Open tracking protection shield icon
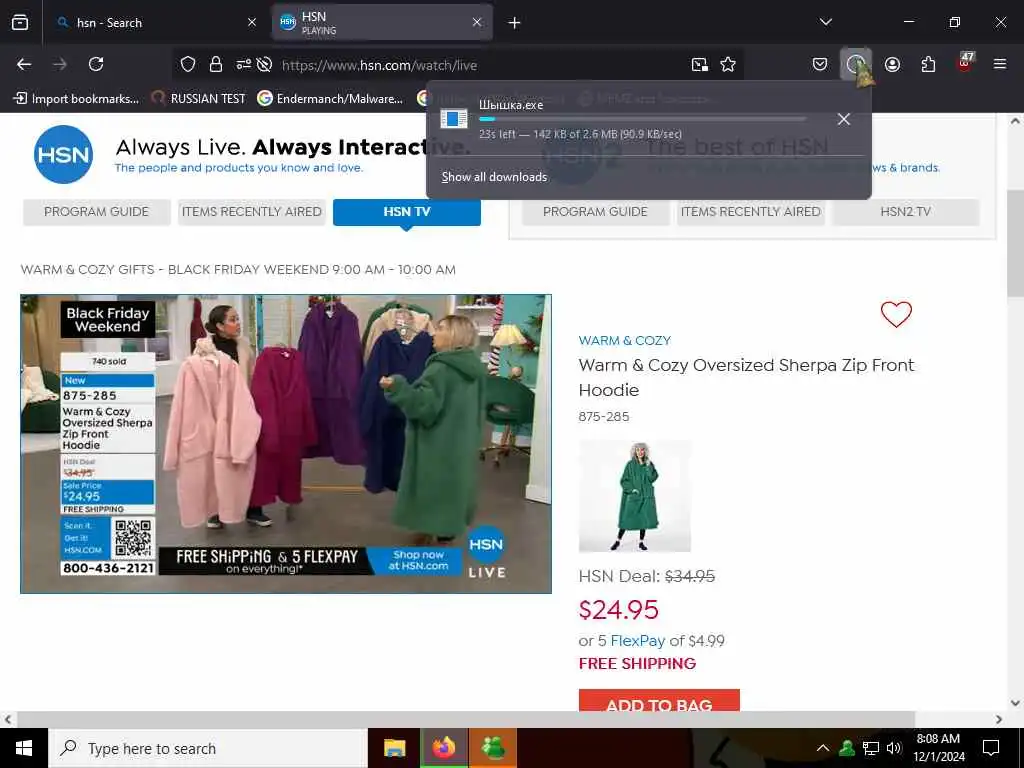This screenshot has width=1024, height=768. tap(188, 64)
